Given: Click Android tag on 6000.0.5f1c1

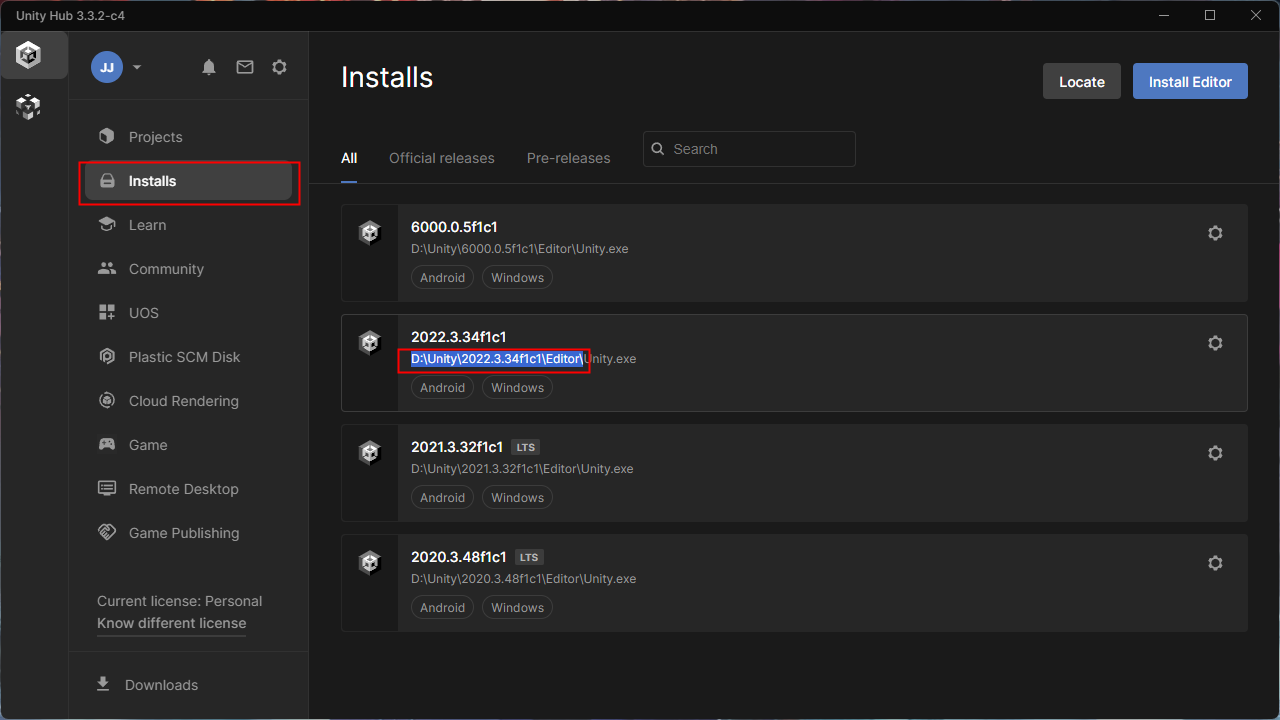Looking at the screenshot, I should point(443,277).
